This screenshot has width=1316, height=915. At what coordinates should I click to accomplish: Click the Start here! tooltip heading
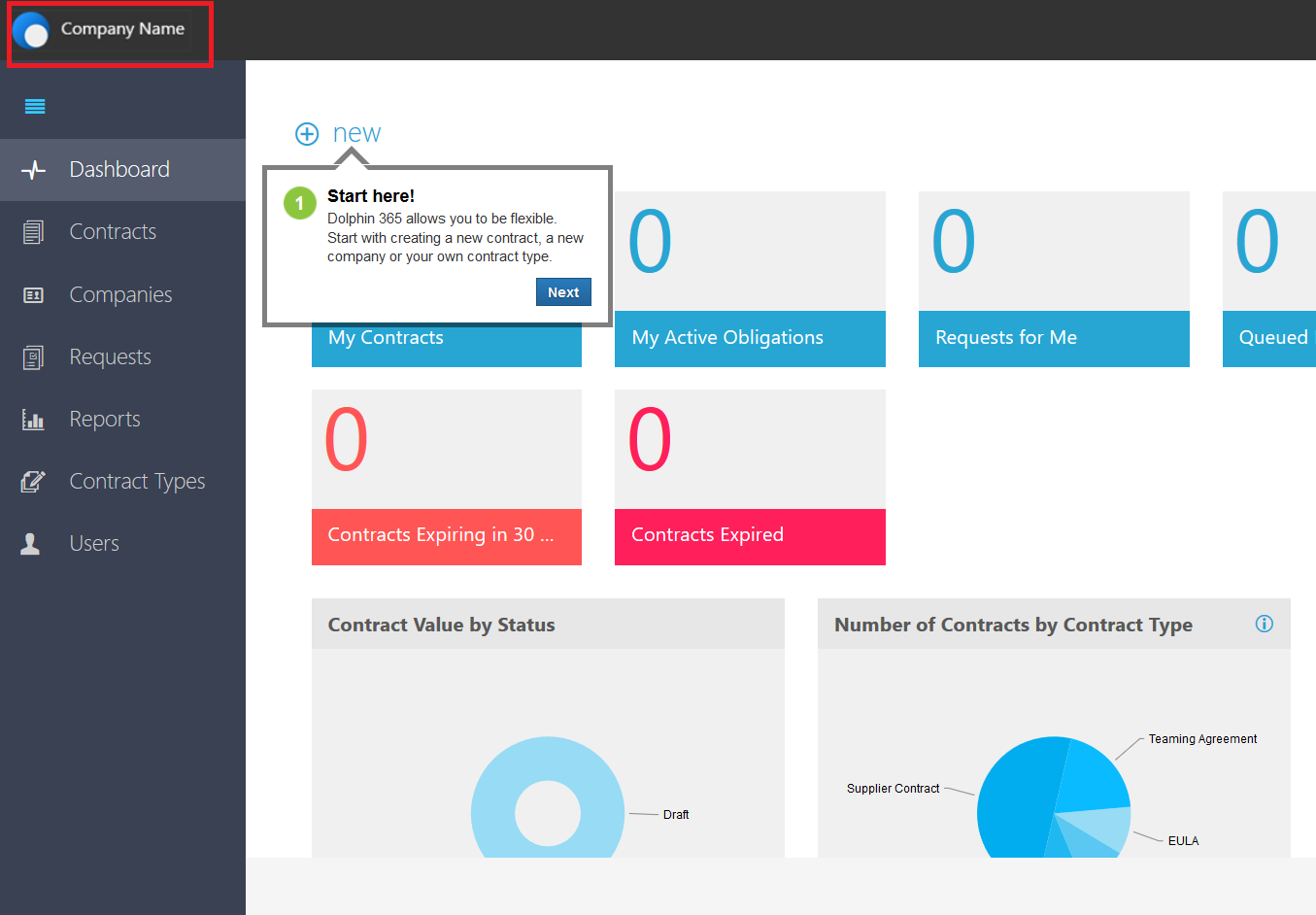tap(371, 196)
